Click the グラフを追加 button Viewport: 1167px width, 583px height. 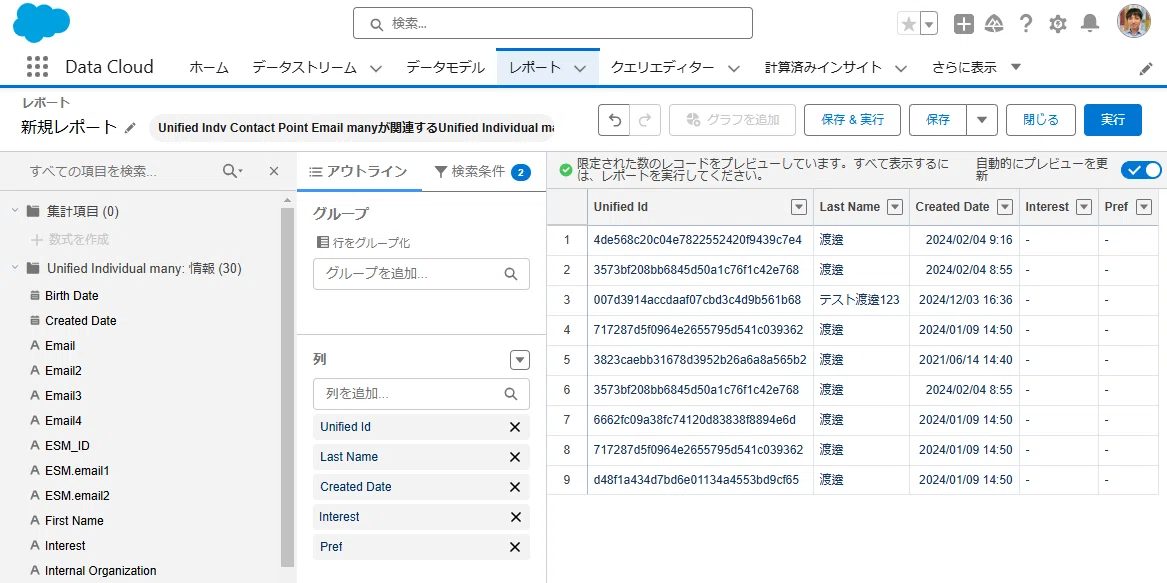pos(732,120)
